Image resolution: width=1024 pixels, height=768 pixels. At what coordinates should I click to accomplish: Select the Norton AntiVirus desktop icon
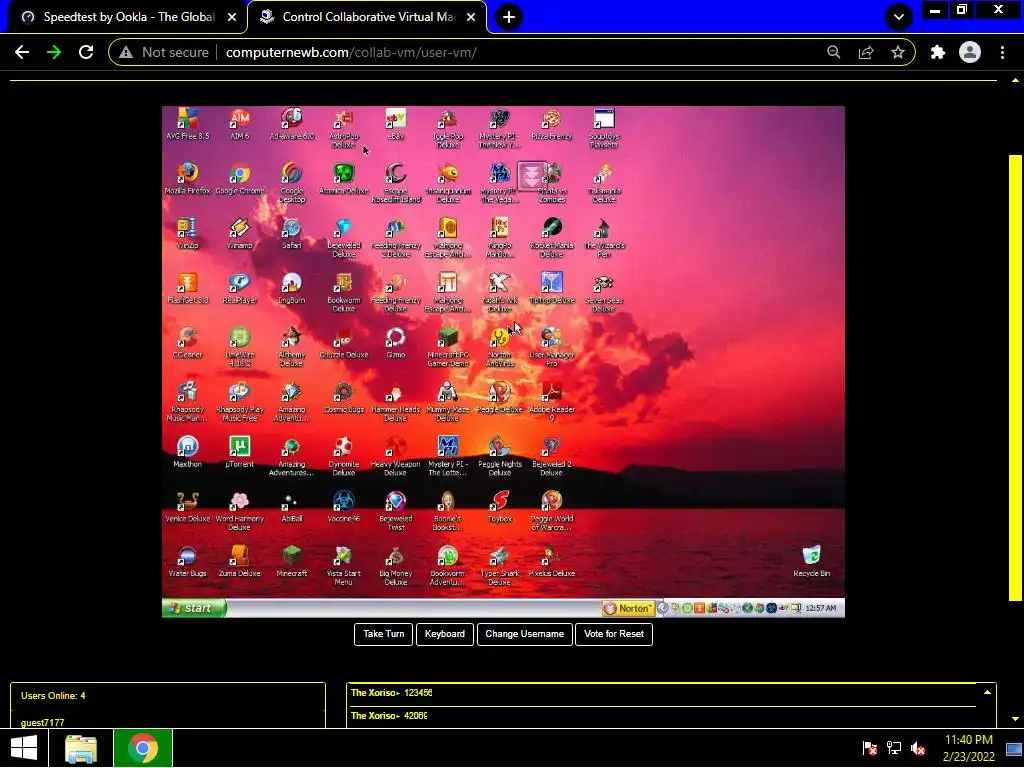point(500,347)
